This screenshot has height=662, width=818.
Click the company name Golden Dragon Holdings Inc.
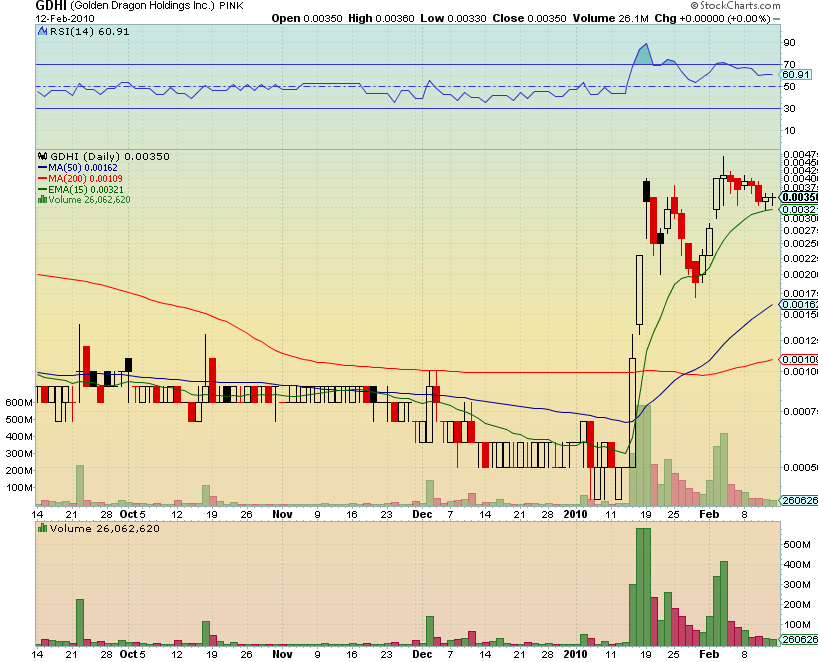click(x=142, y=6)
